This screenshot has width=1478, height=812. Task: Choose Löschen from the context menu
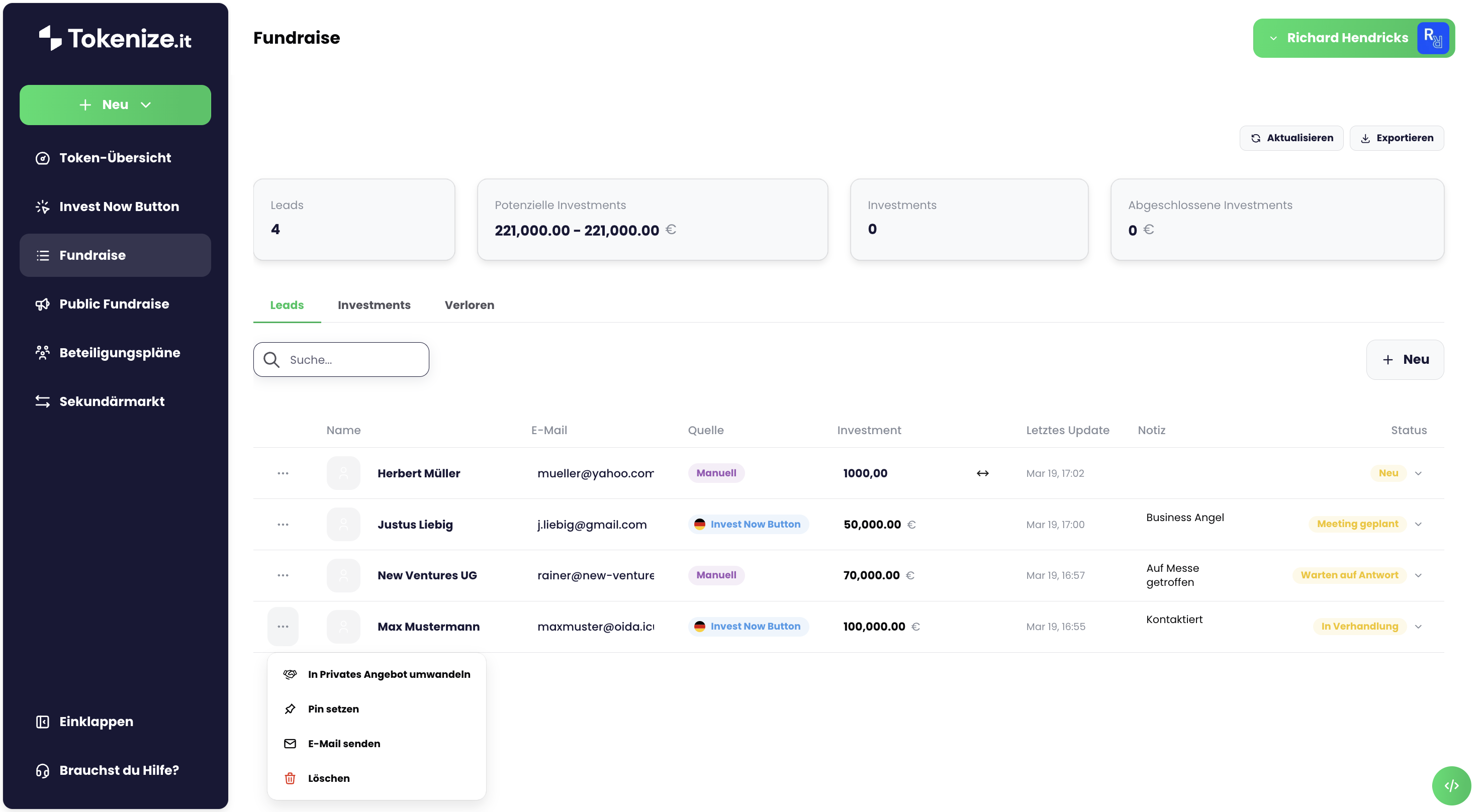pos(328,778)
